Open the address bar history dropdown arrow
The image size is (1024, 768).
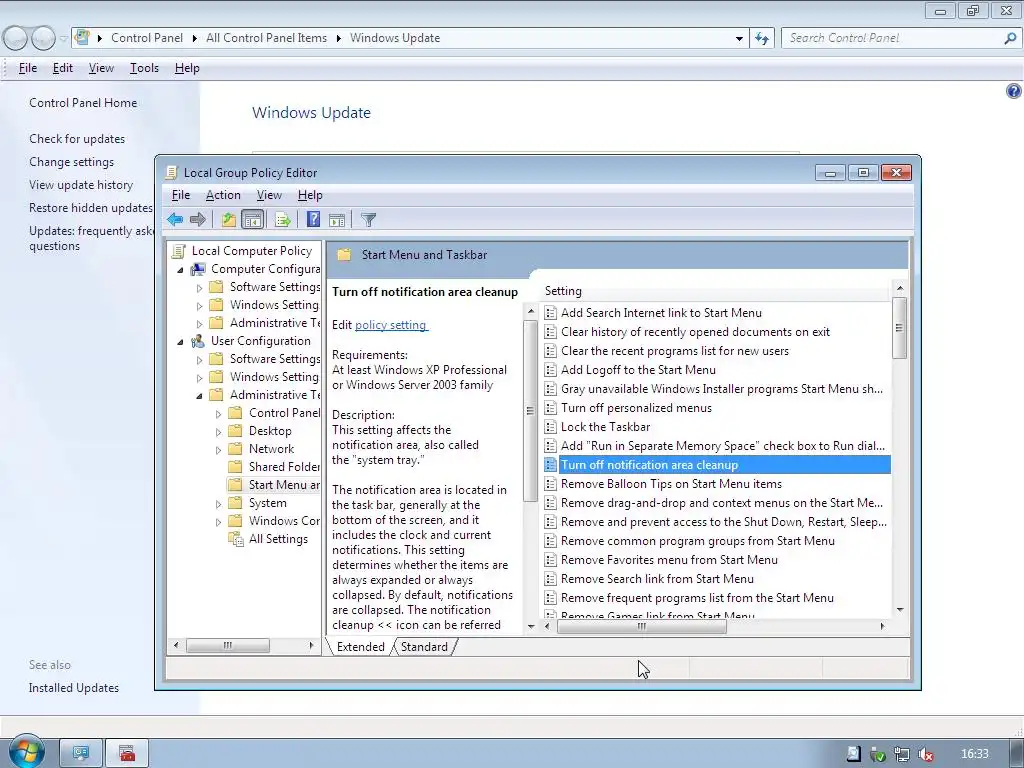[739, 39]
